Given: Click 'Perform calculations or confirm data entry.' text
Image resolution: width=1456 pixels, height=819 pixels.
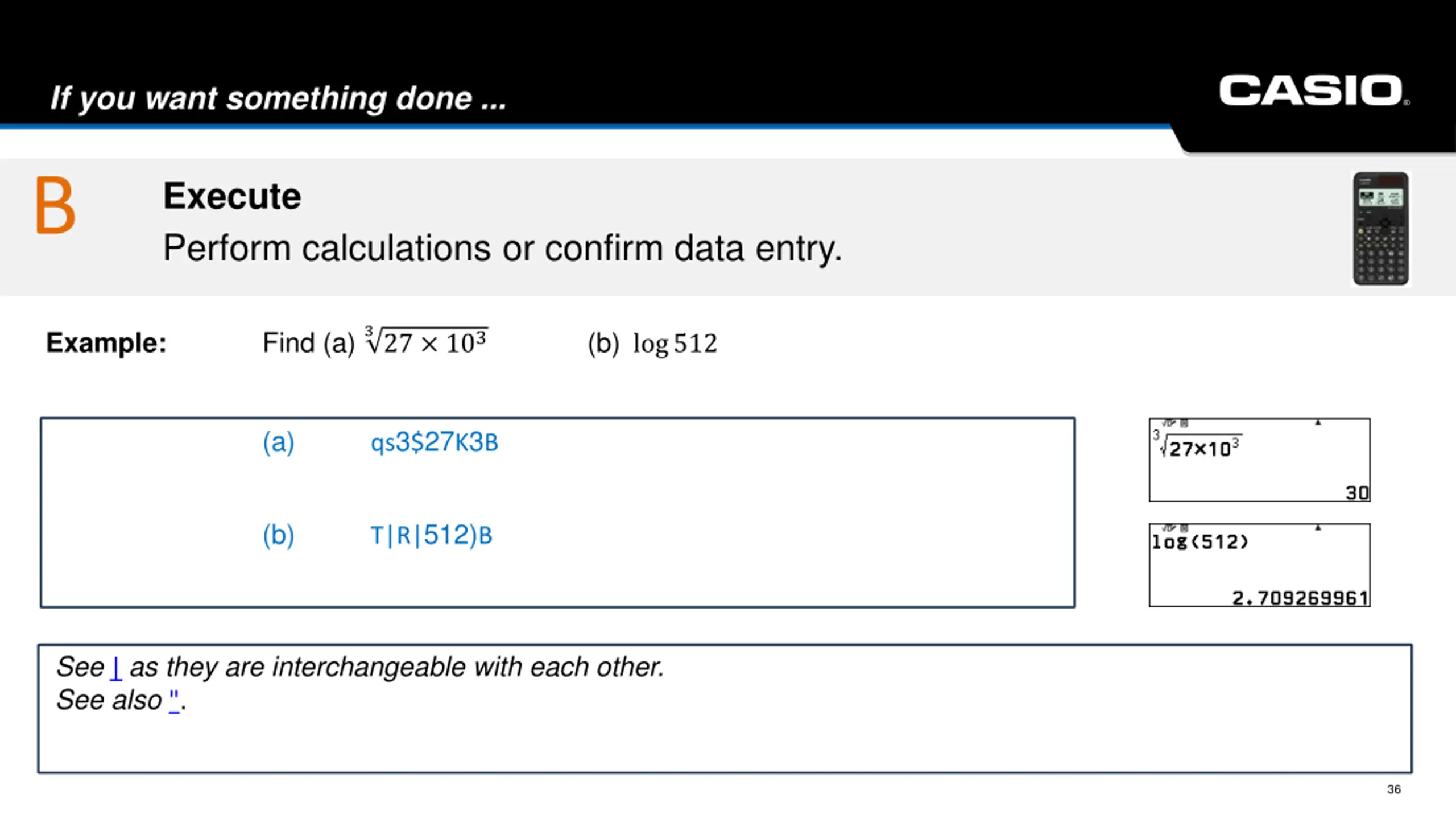Looking at the screenshot, I should click(503, 249).
